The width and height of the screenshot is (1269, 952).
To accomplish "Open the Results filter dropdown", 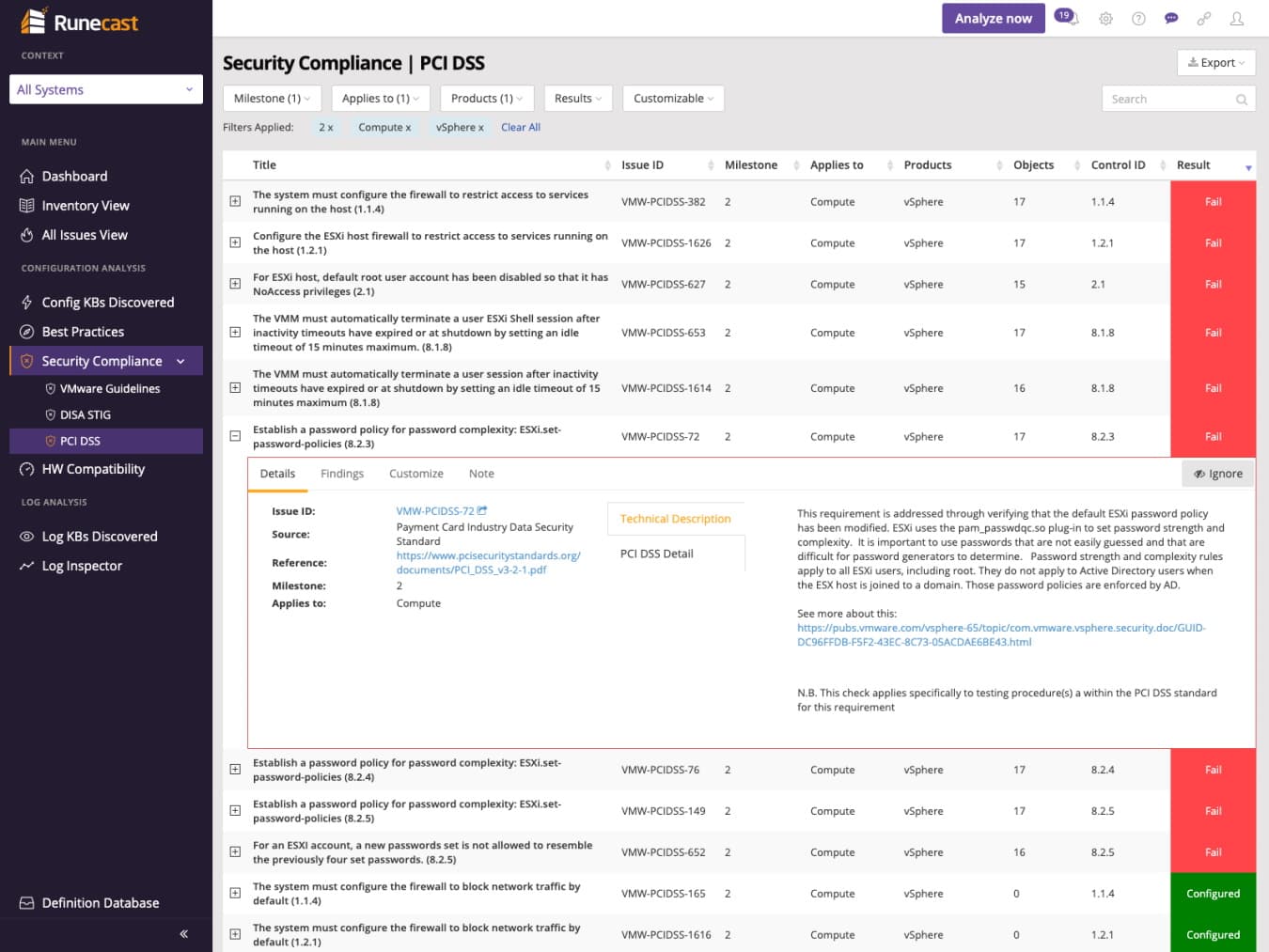I will tap(578, 99).
